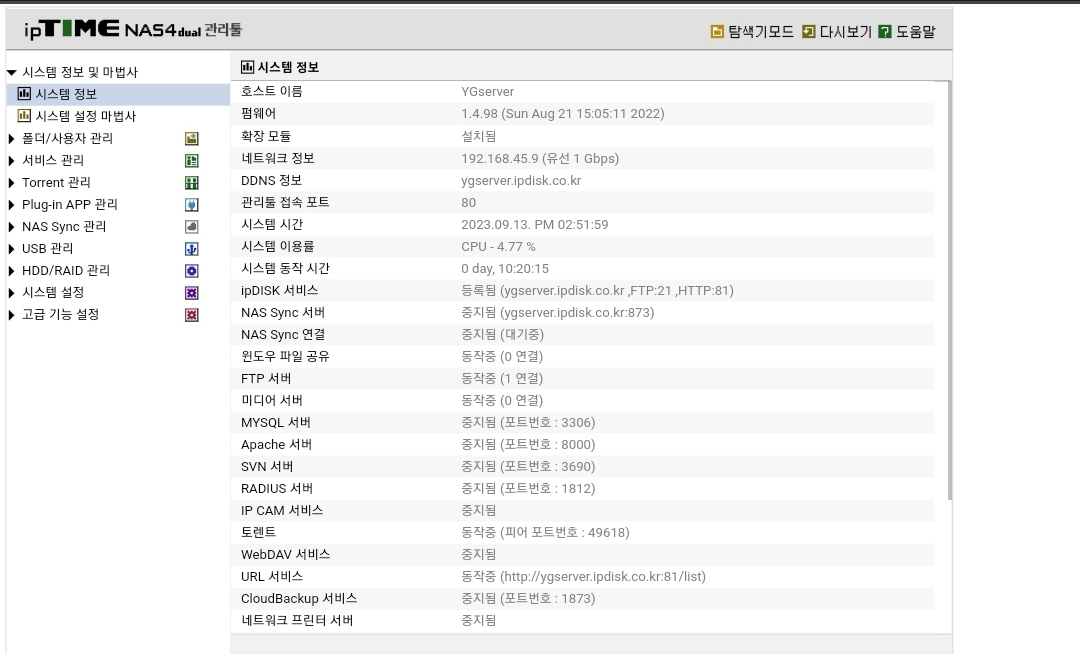Click the USB 관리 USB icon

191,249
